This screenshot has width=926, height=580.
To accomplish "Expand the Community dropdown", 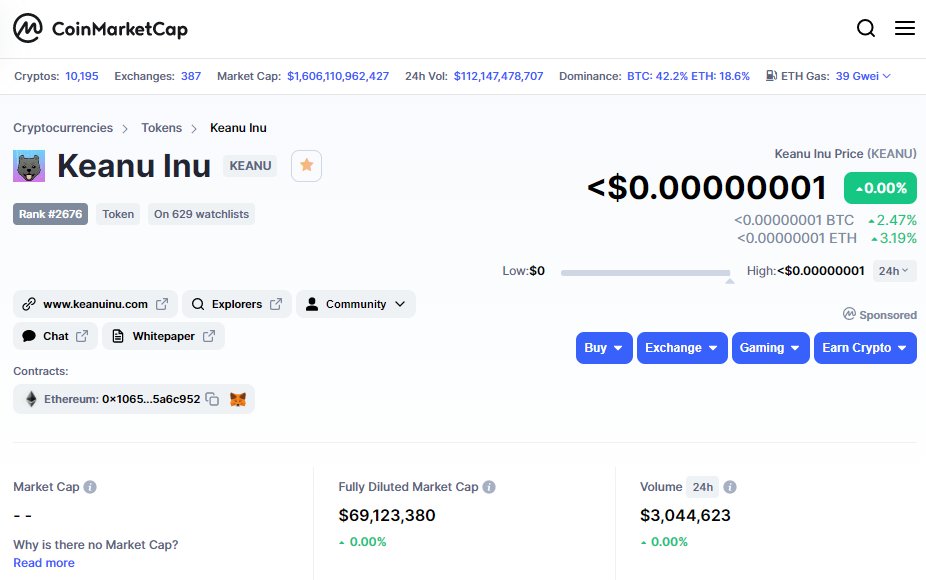I will coord(356,304).
